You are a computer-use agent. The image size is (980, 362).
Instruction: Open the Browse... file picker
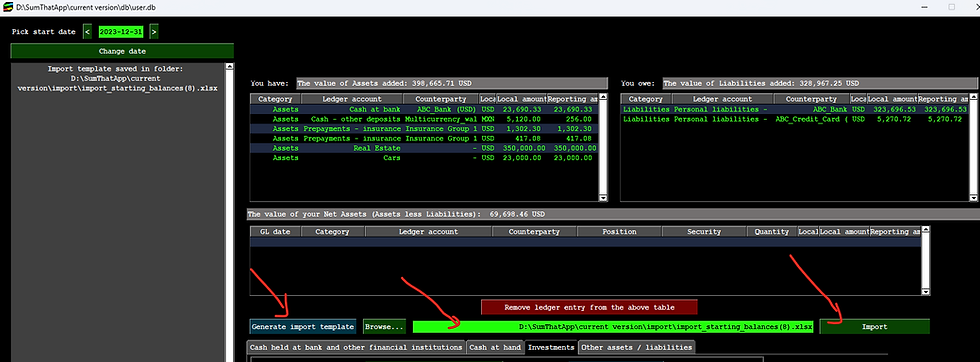point(384,326)
